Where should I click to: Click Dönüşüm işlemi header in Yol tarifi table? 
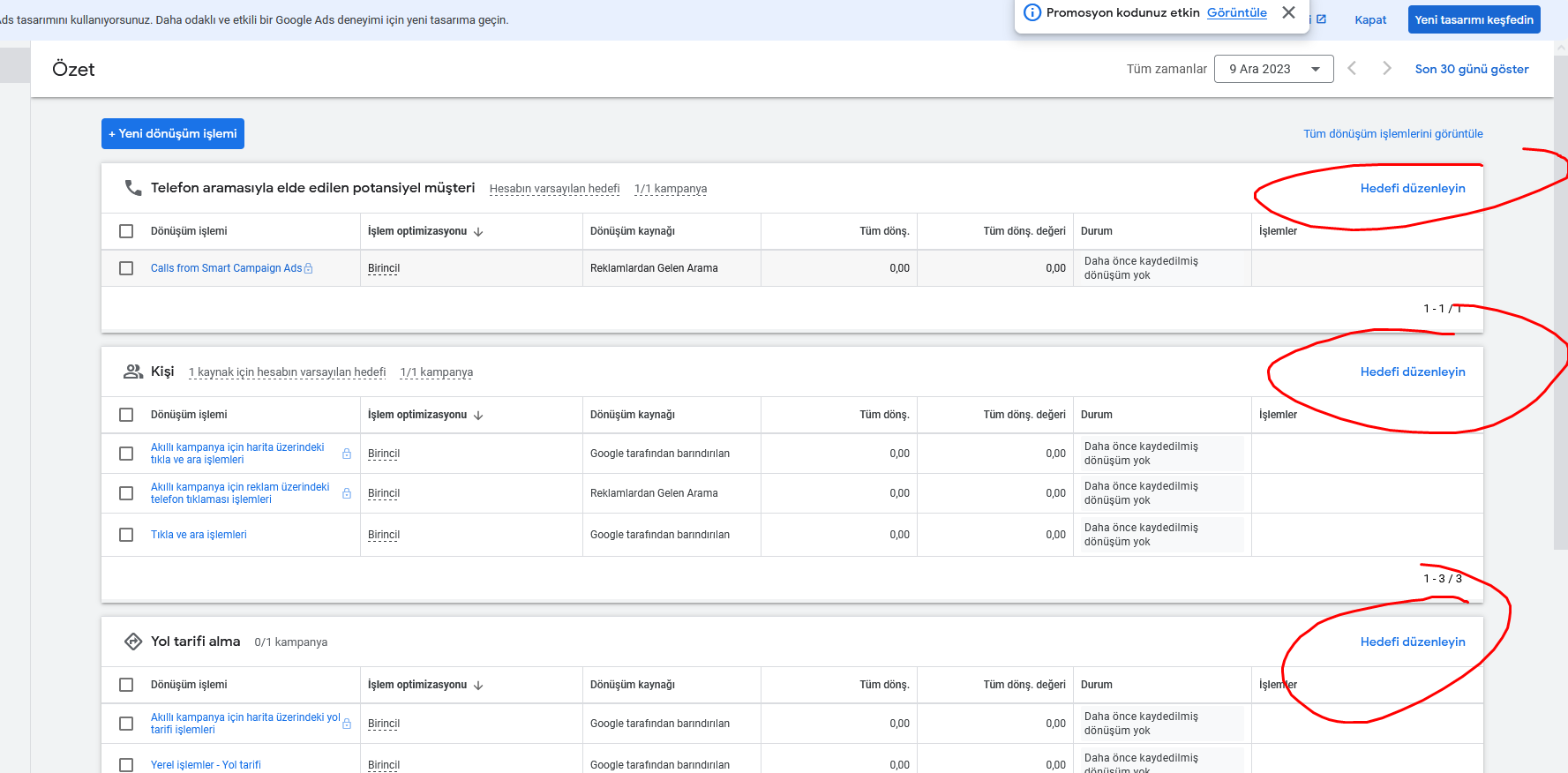pyautogui.click(x=189, y=685)
